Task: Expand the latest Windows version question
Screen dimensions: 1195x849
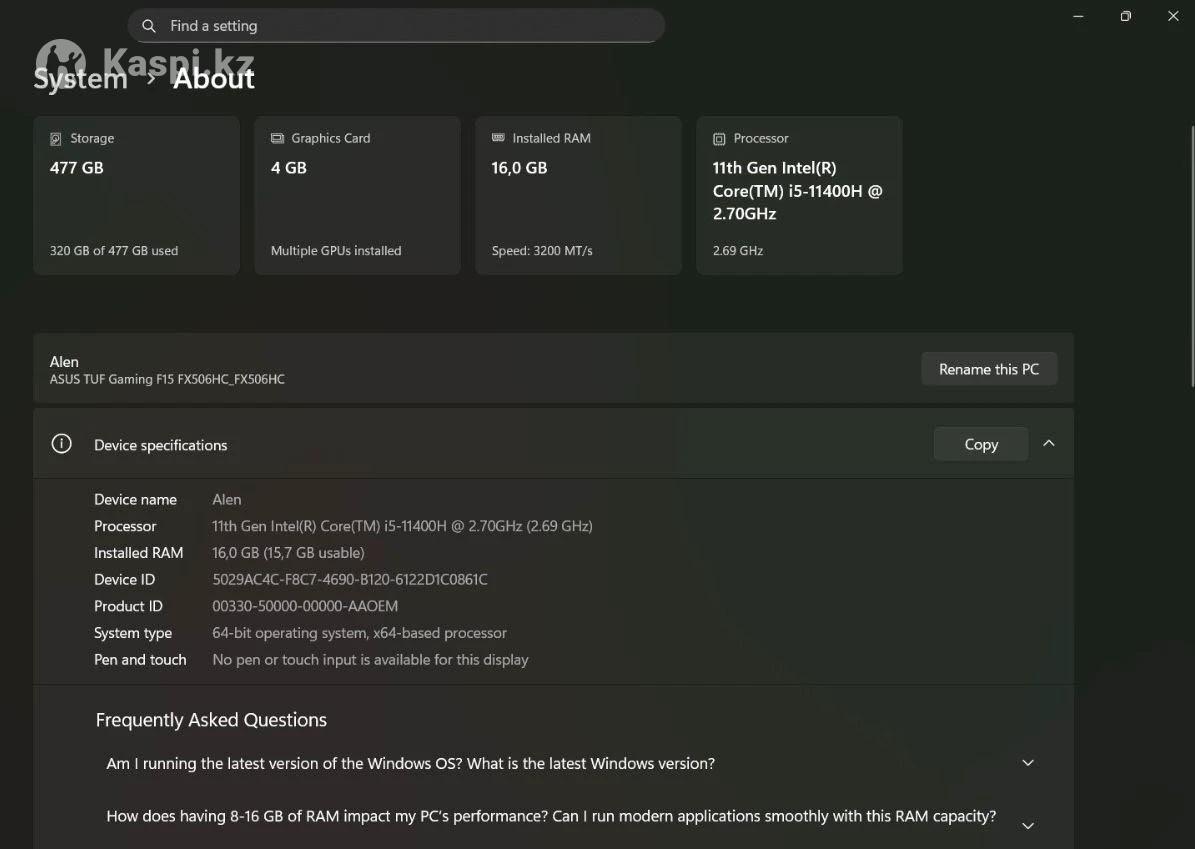Action: (x=1028, y=763)
